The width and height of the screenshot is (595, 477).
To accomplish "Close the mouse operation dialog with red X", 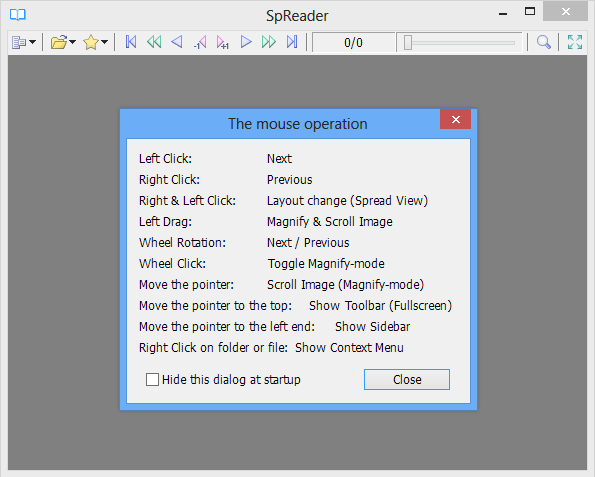I will tap(455, 120).
